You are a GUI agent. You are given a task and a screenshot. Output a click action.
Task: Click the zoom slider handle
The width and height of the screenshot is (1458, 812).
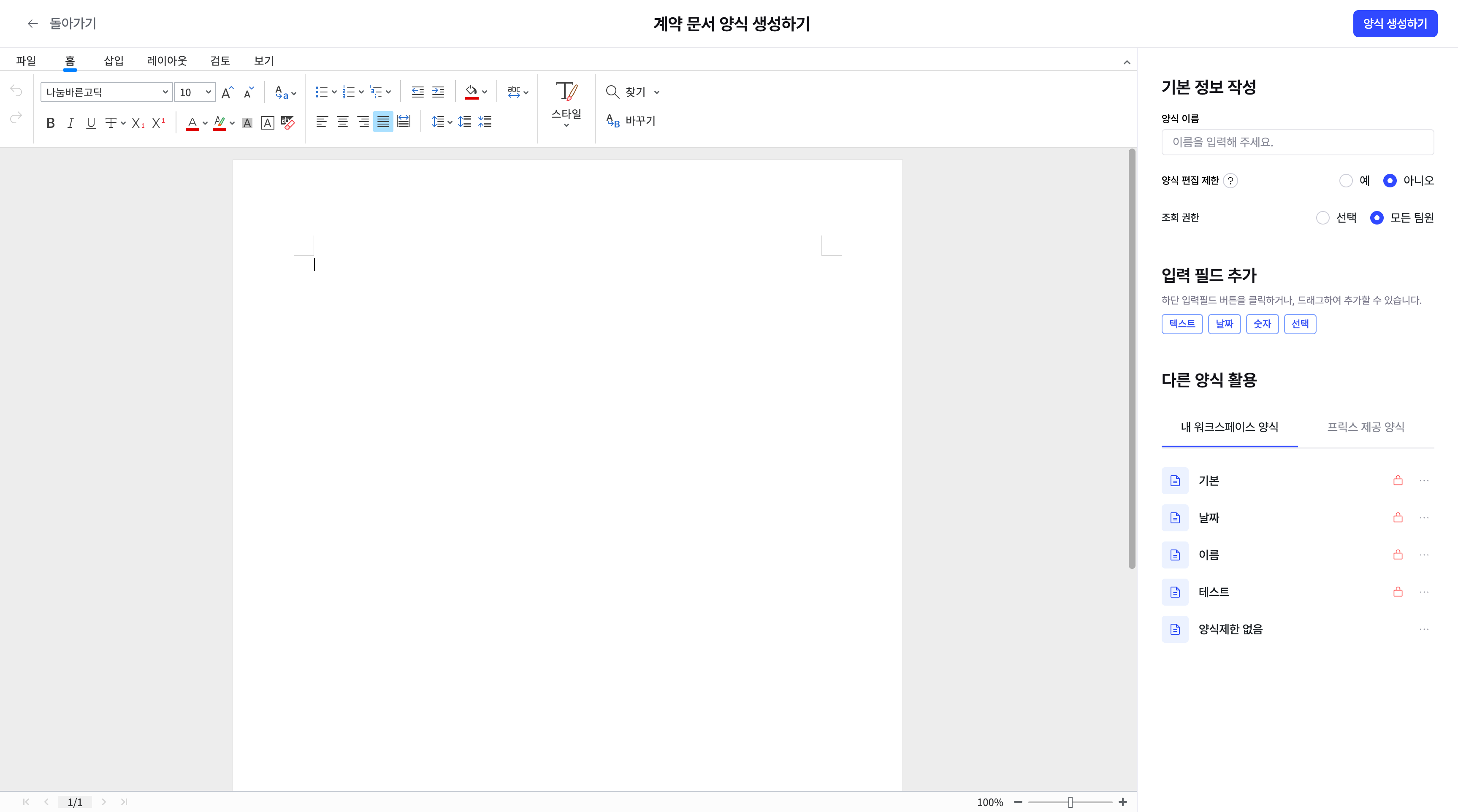[1070, 802]
